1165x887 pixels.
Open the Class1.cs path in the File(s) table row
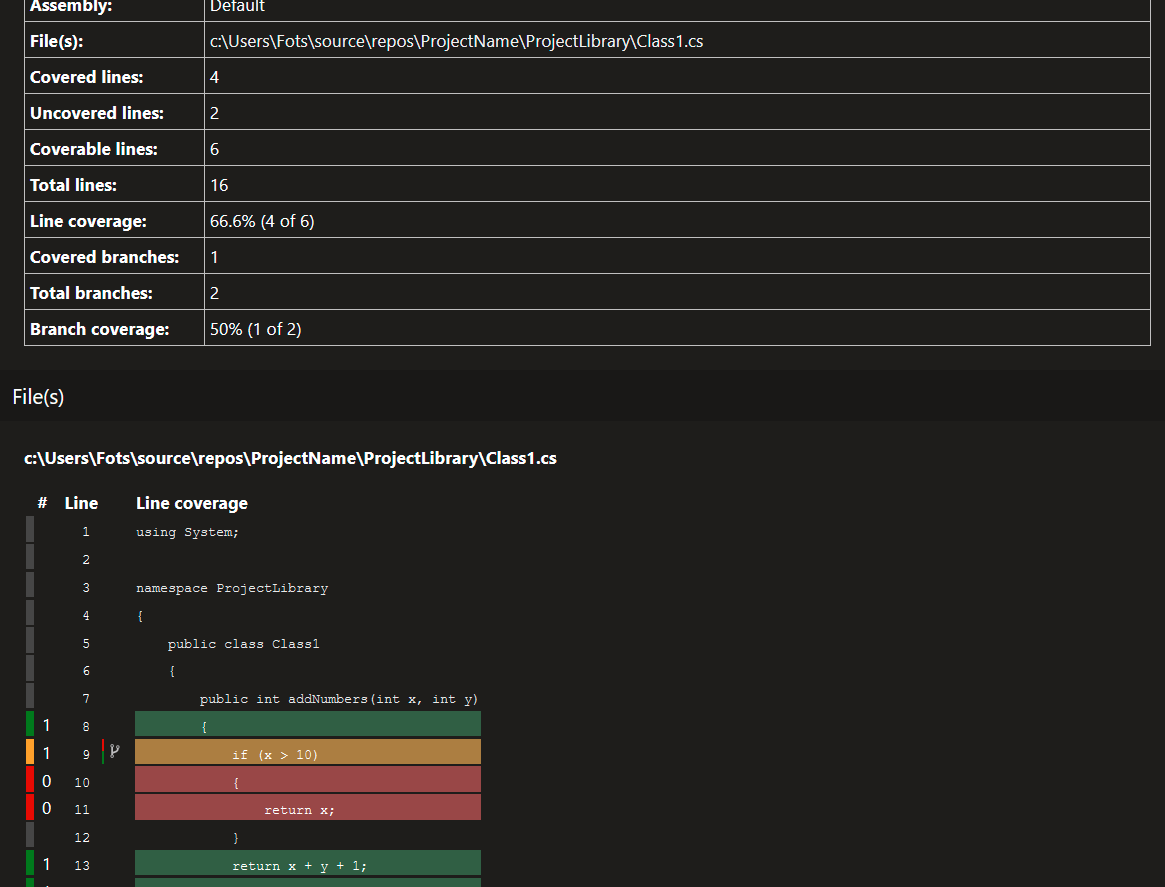pyautogui.click(x=456, y=42)
